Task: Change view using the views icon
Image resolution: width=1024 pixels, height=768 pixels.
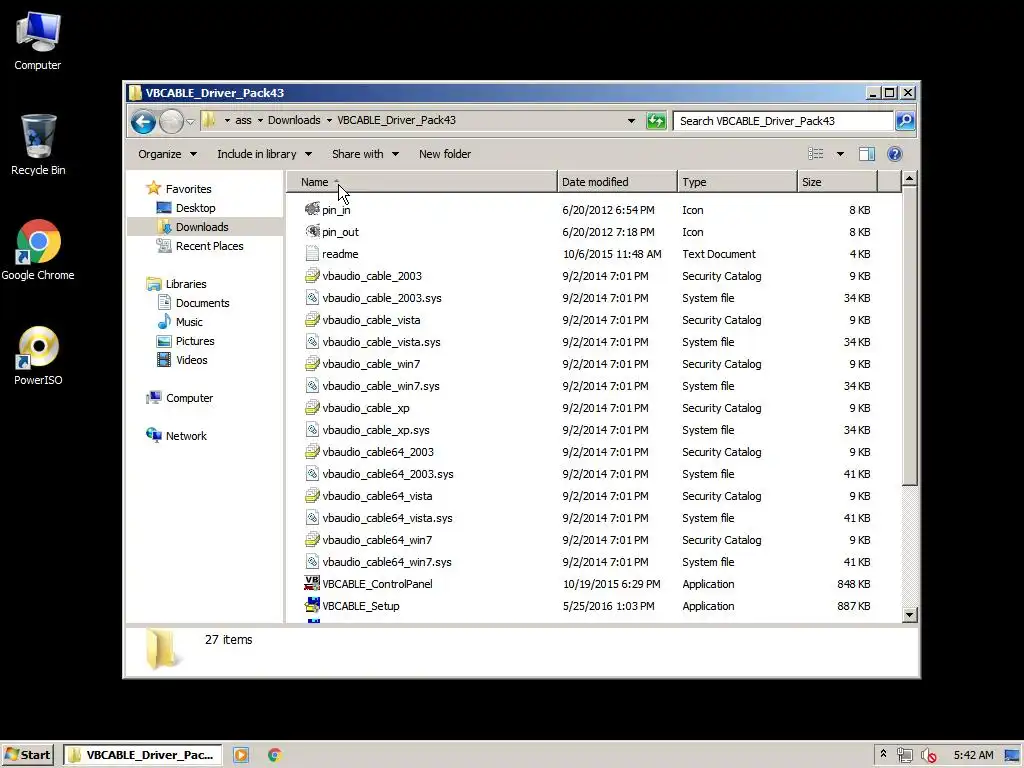Action: click(x=816, y=154)
